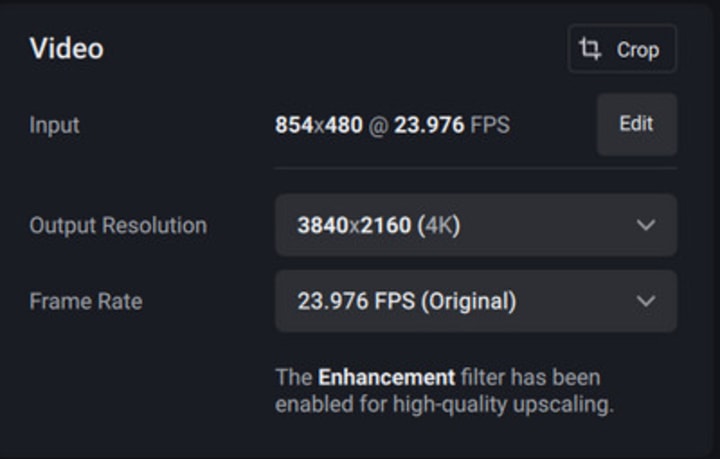Viewport: 720px width, 459px height.
Task: Click the Output Resolution label
Action: (118, 225)
